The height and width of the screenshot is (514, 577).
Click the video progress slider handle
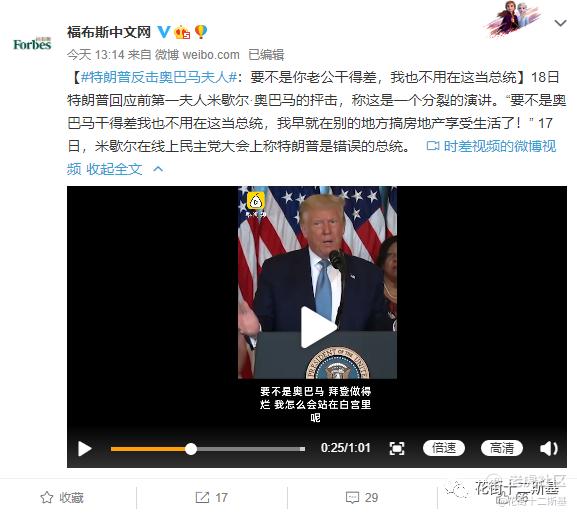point(191,449)
